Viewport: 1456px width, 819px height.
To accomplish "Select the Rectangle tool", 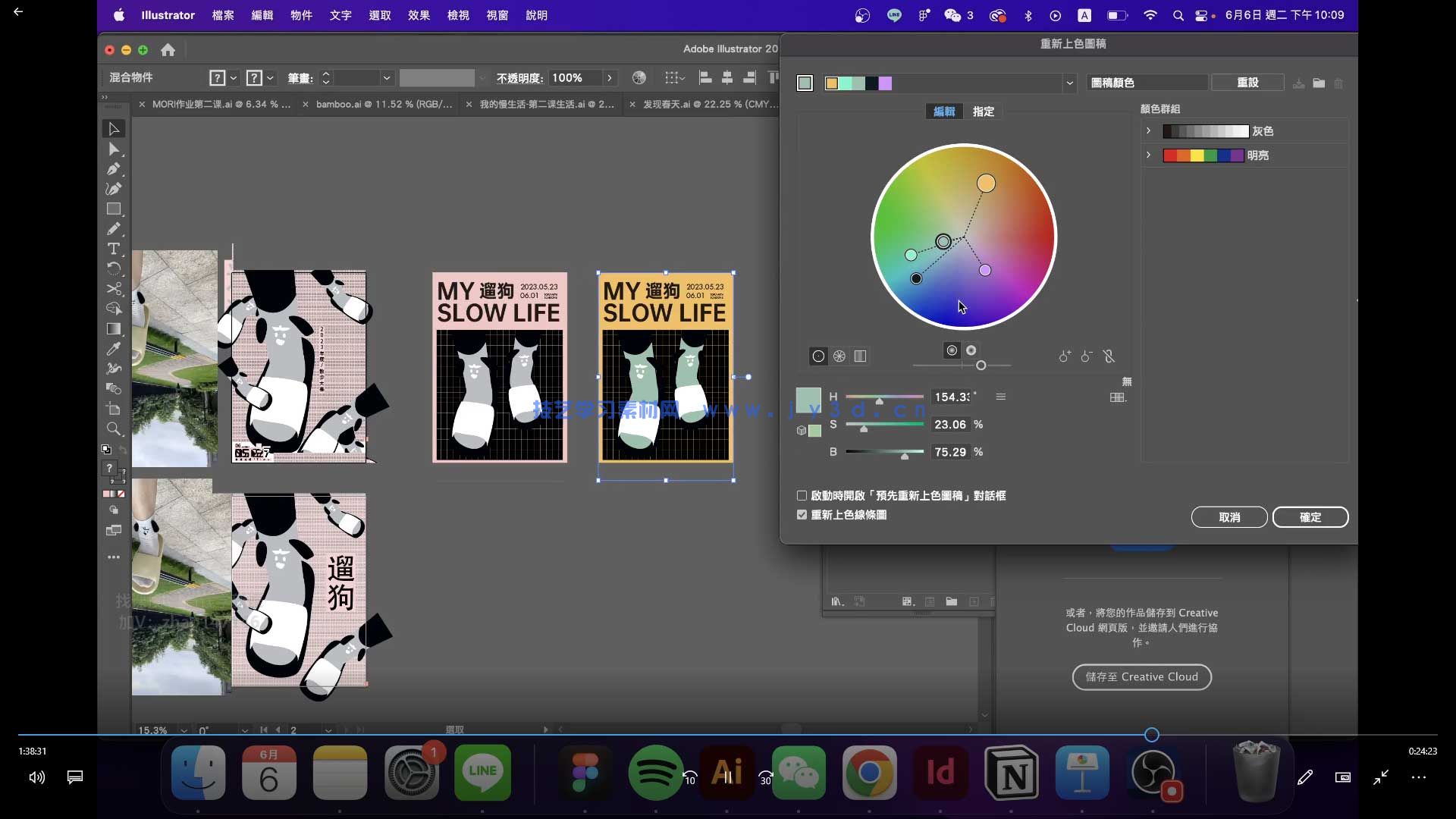I will click(114, 209).
